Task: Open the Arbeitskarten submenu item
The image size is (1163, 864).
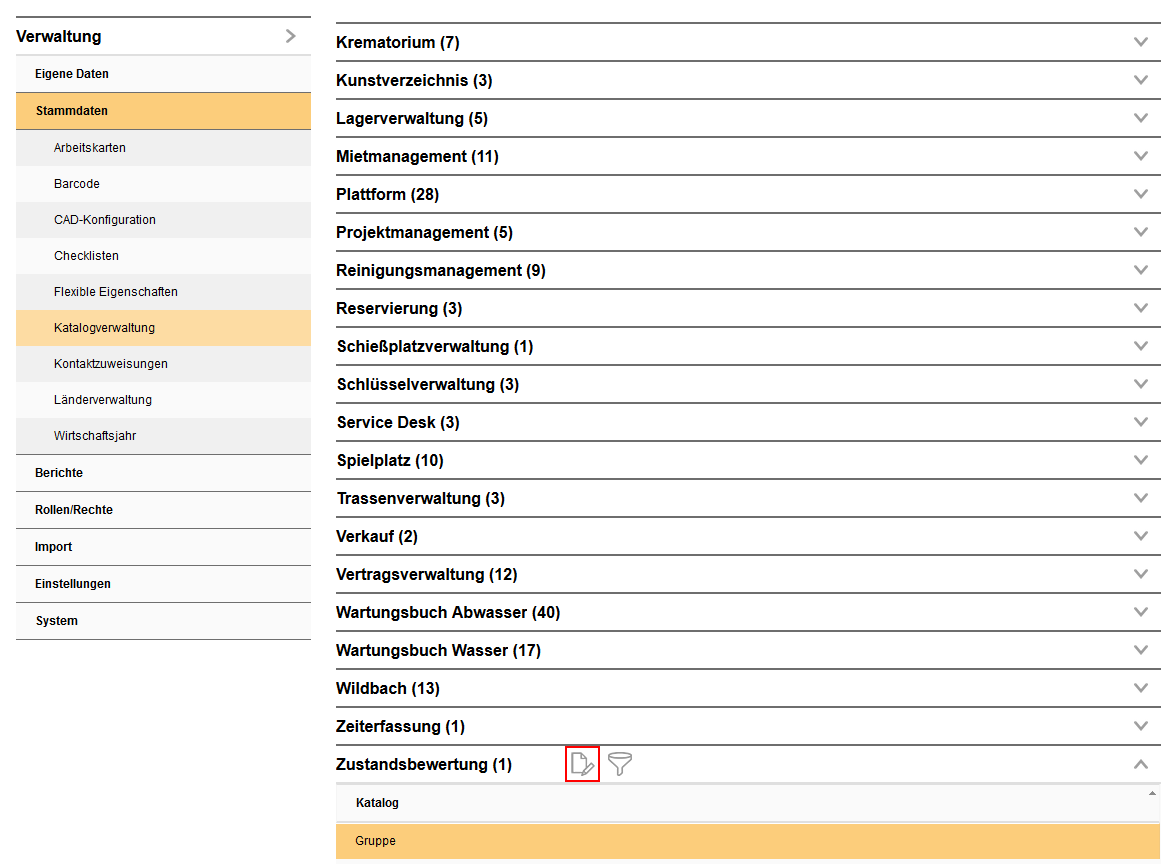Action: click(x=90, y=148)
